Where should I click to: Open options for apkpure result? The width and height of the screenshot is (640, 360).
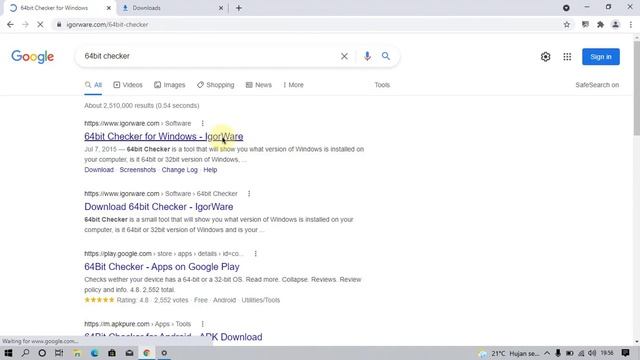[x=202, y=324]
